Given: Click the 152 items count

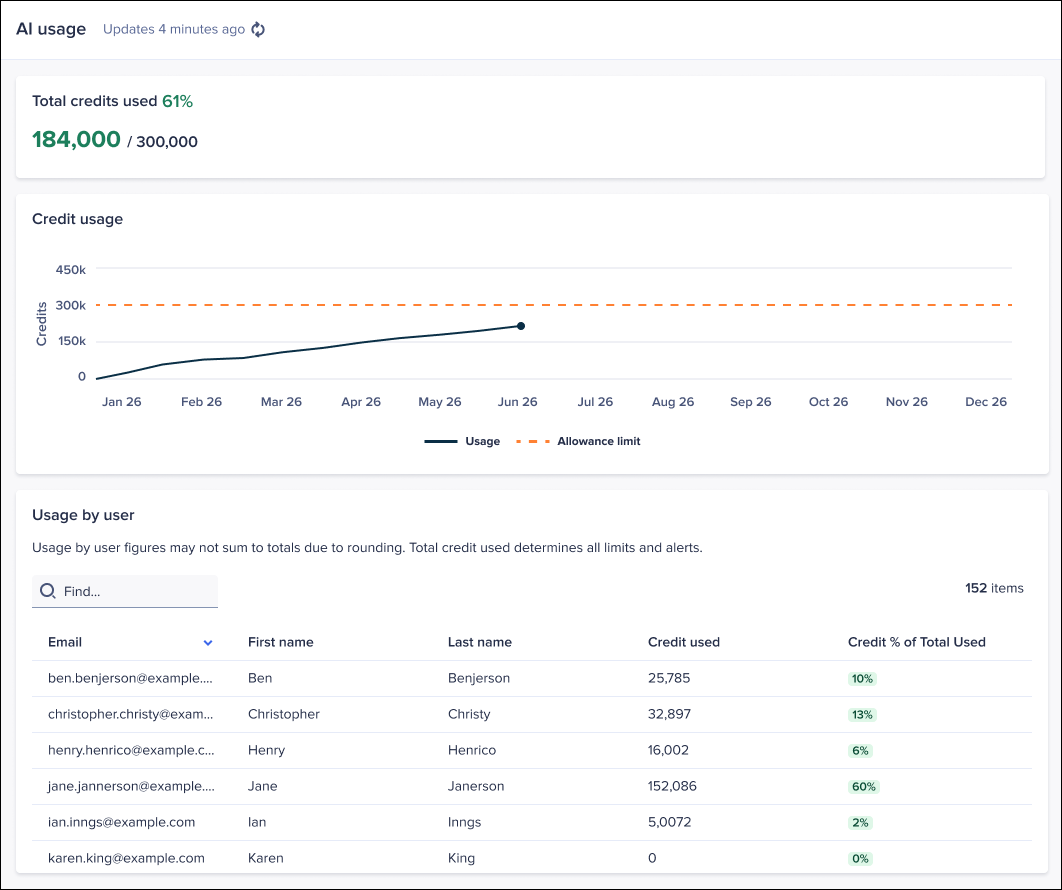Looking at the screenshot, I should pos(994,588).
